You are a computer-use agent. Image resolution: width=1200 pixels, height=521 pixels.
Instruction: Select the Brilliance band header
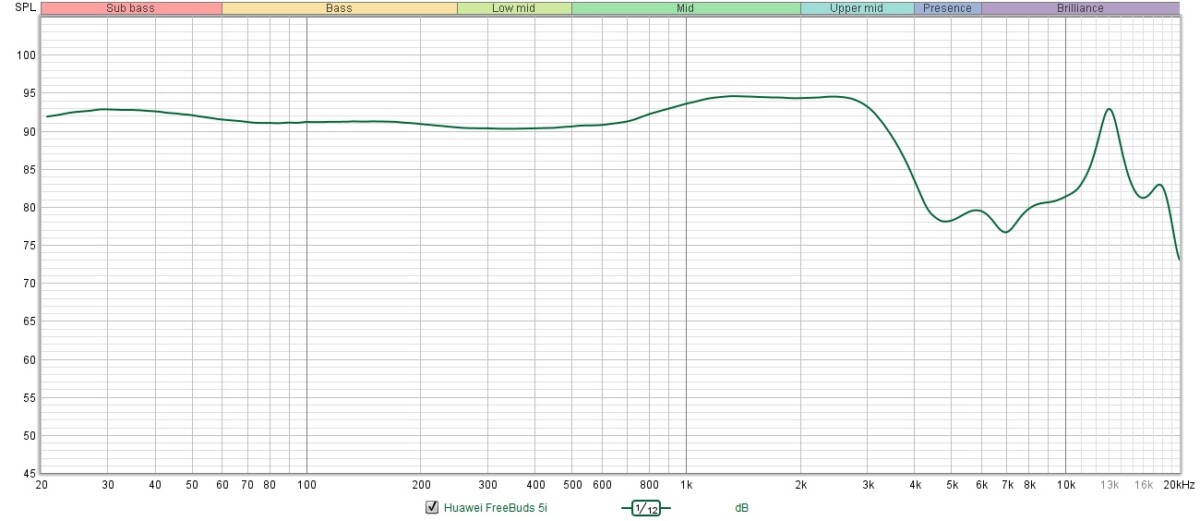click(x=1080, y=8)
